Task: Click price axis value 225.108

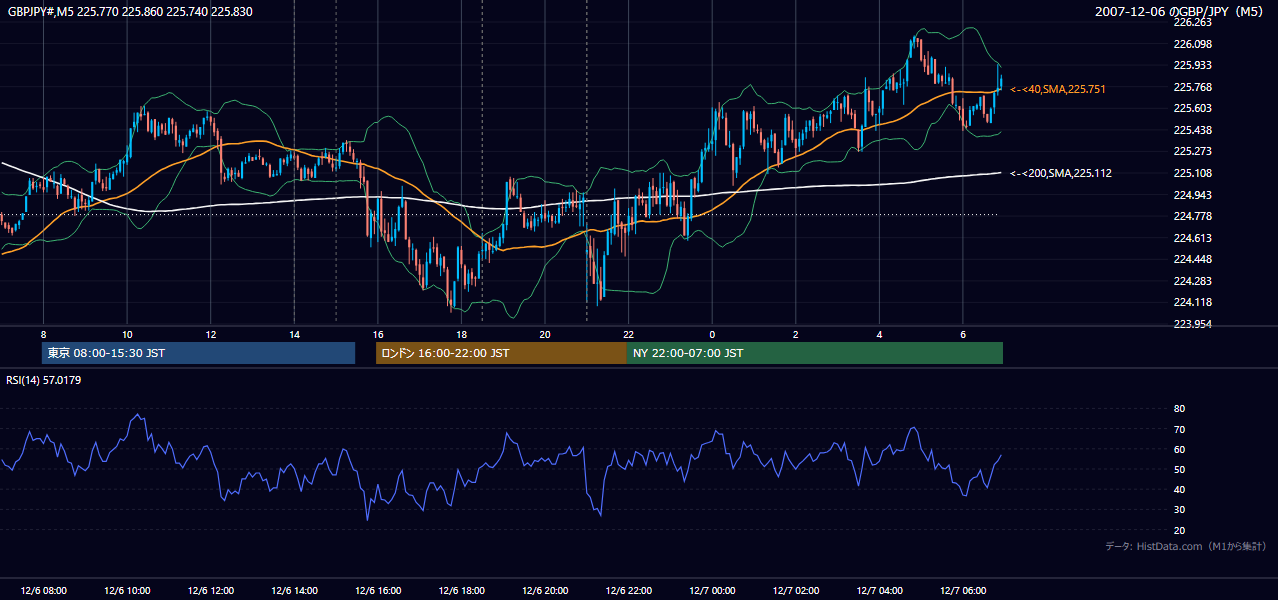Action: pyautogui.click(x=1192, y=173)
